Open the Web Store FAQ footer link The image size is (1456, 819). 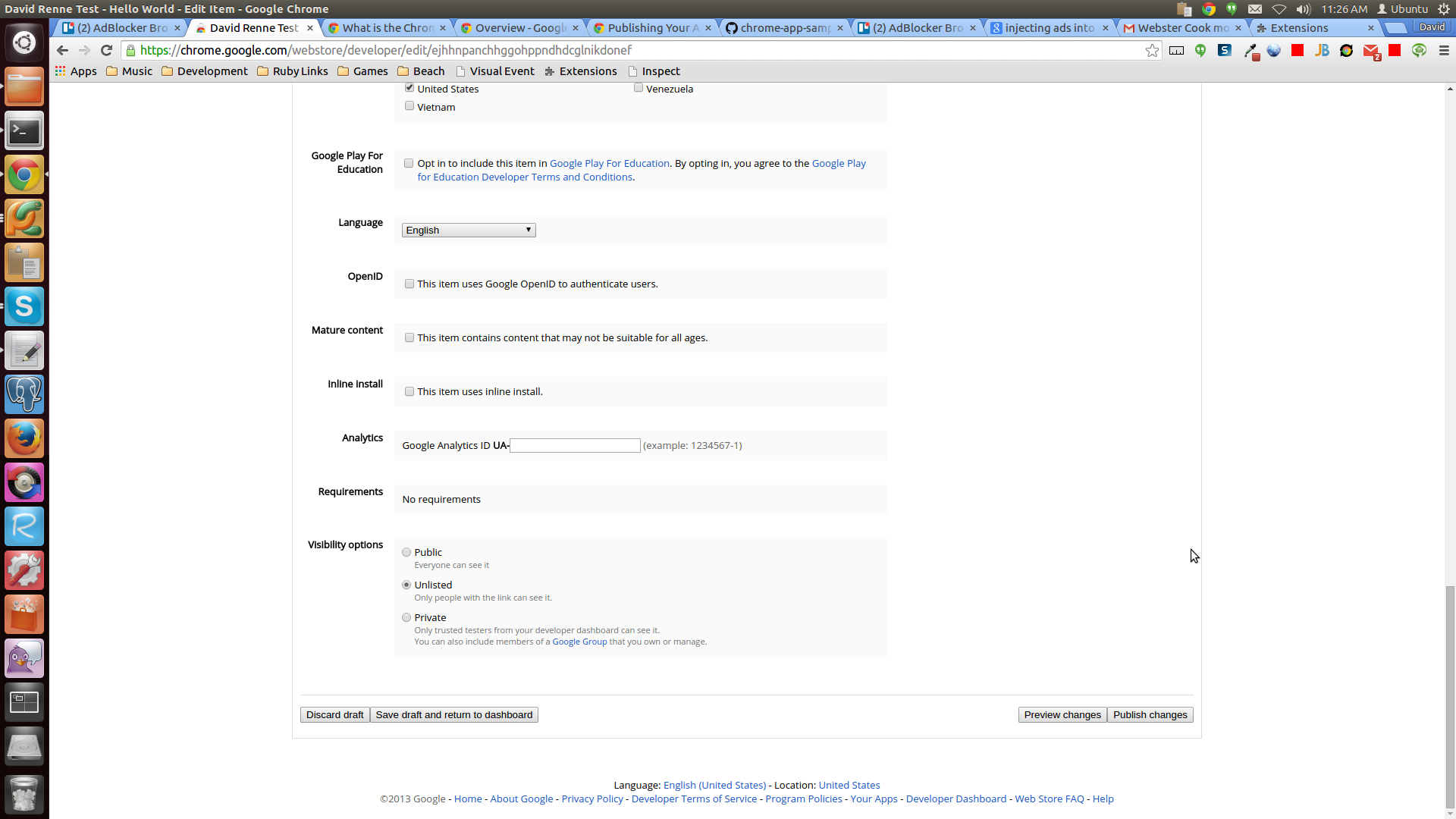[x=1050, y=799]
